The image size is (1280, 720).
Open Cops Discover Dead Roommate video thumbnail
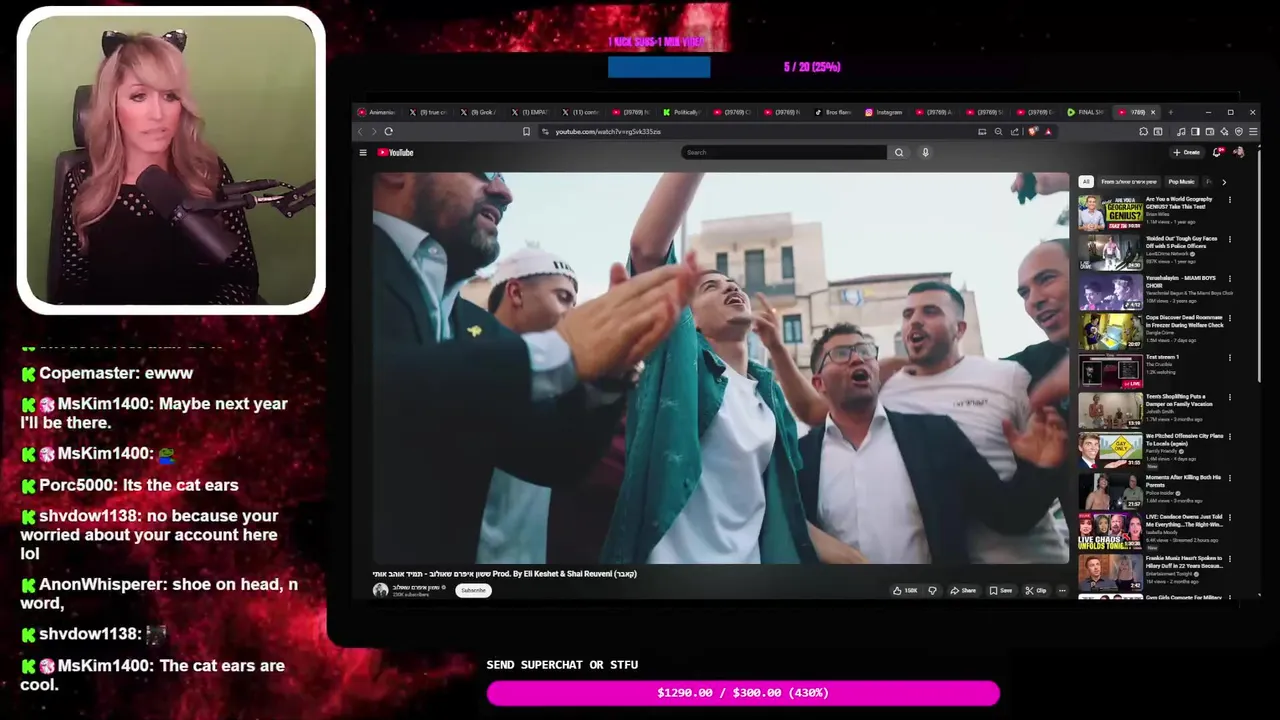pos(1110,332)
